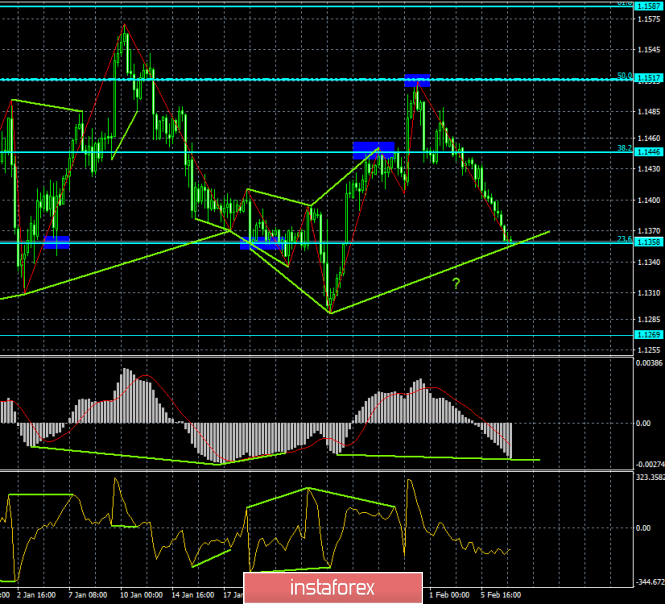Click the blue rectangle on 38.2 line
This screenshot has height=604, width=665.
(373, 151)
